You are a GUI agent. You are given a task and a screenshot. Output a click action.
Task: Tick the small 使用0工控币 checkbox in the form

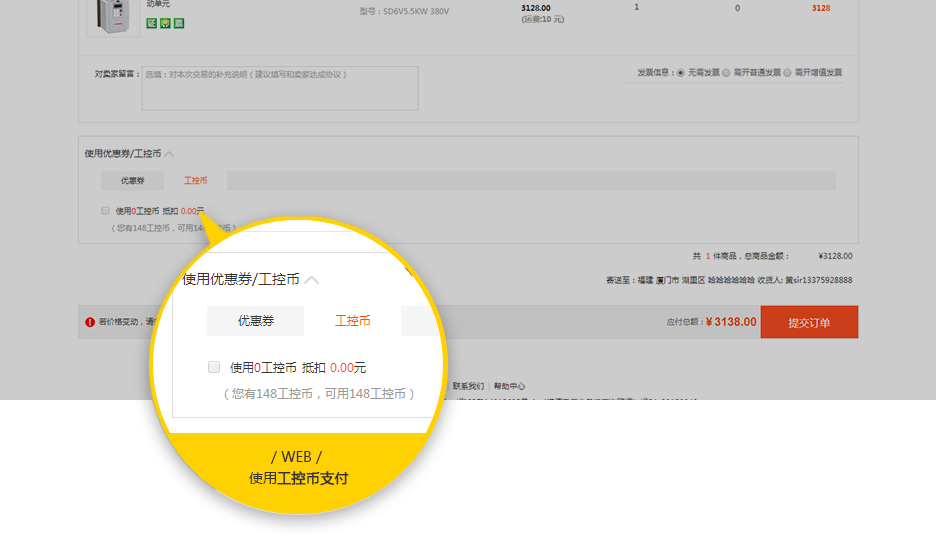point(105,211)
